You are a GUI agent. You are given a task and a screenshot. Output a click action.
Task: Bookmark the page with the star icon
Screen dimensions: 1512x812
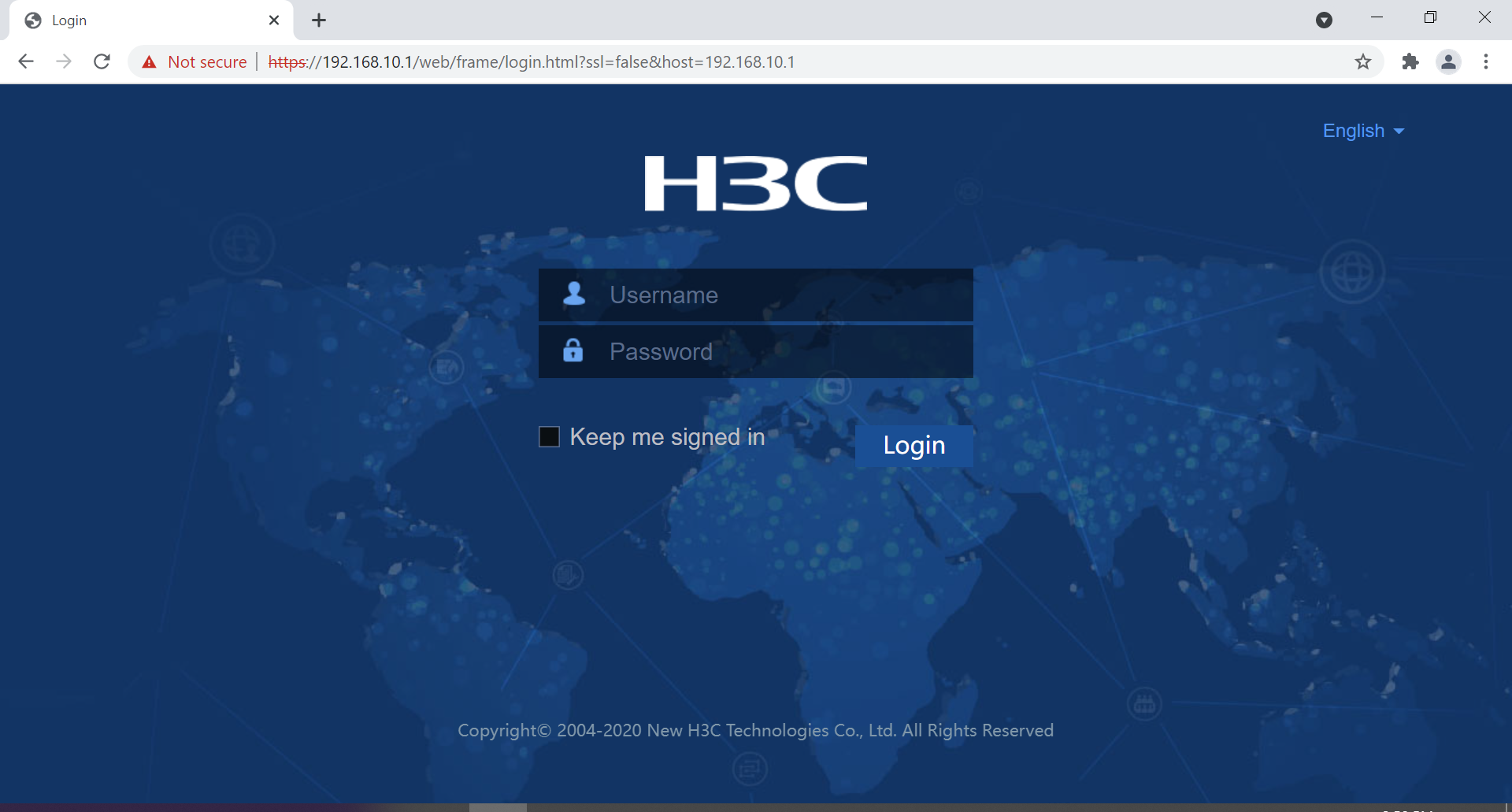coord(1364,61)
